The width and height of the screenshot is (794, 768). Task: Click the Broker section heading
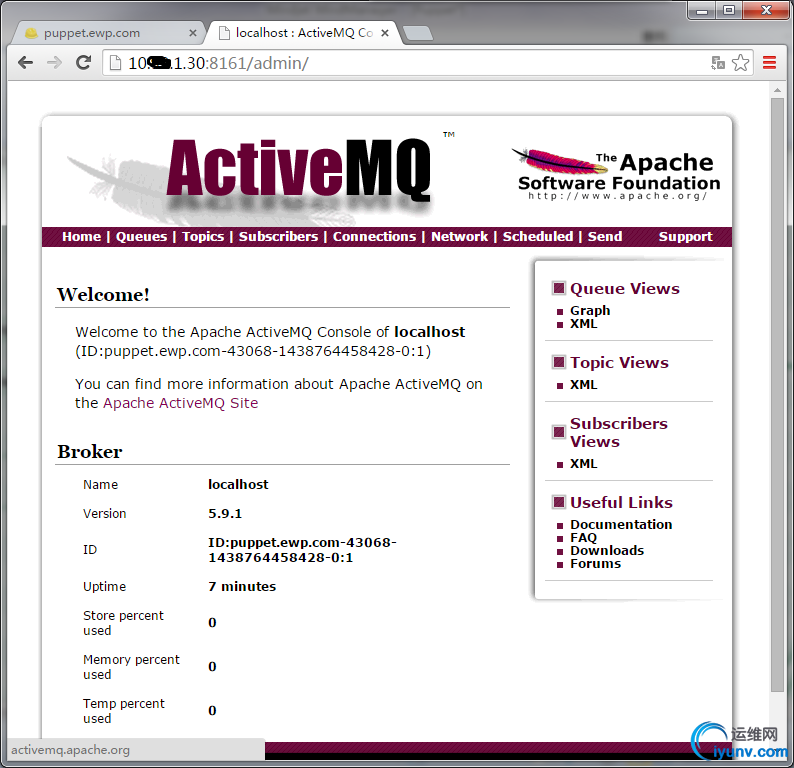coord(90,452)
